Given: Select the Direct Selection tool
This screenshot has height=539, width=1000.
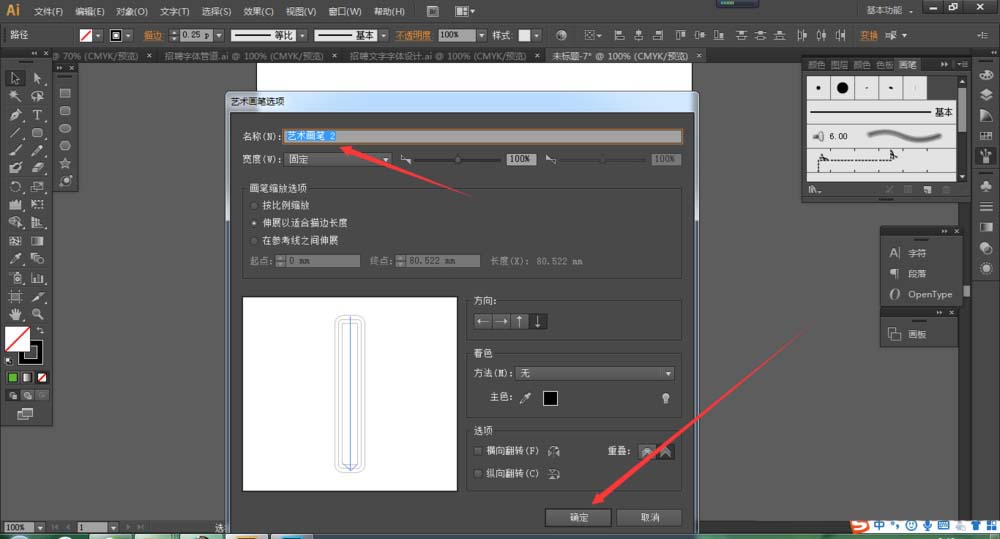Looking at the screenshot, I should point(38,78).
